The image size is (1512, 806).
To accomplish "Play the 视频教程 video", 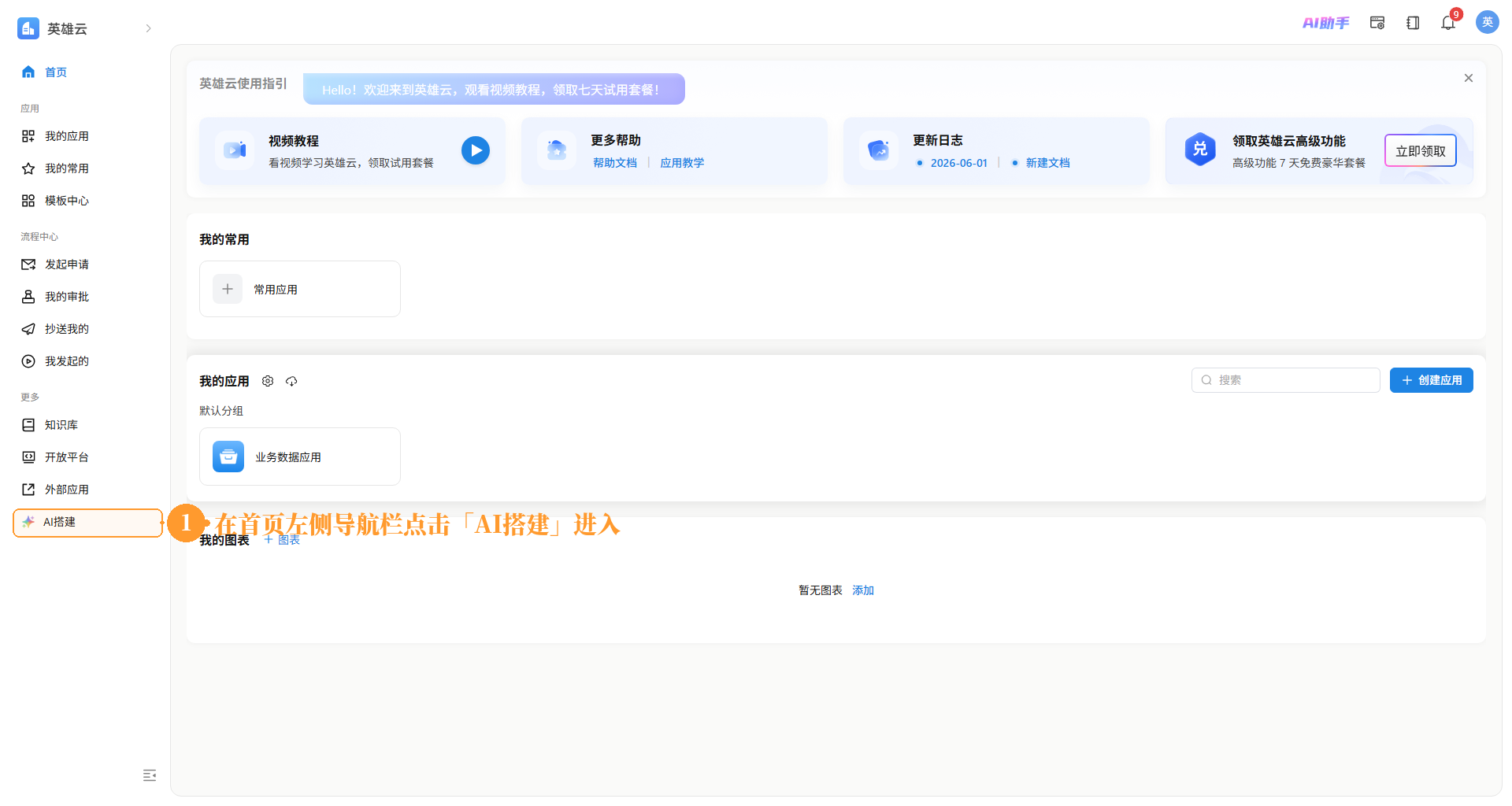I will 476,150.
